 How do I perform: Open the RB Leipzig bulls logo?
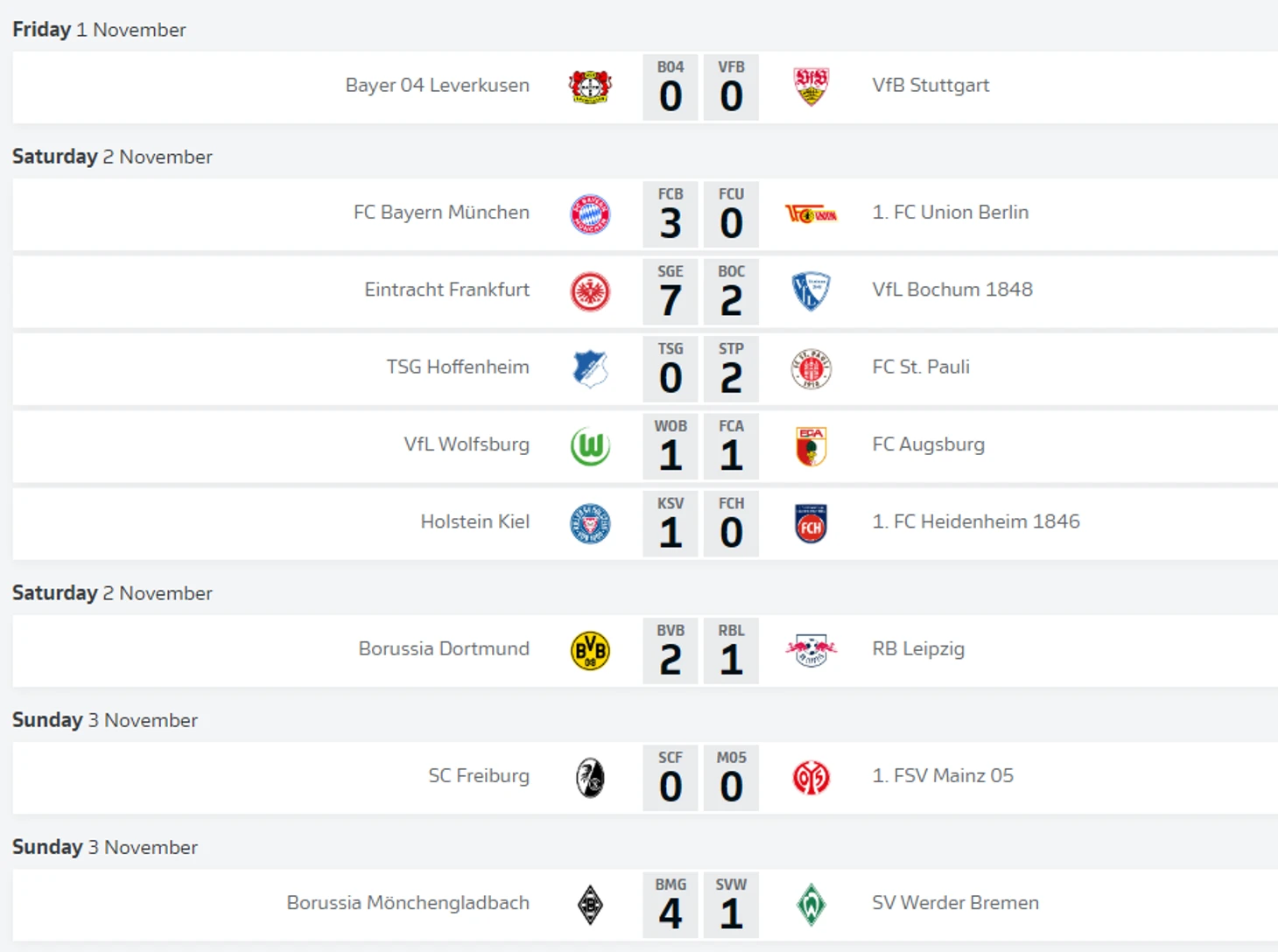coord(811,651)
